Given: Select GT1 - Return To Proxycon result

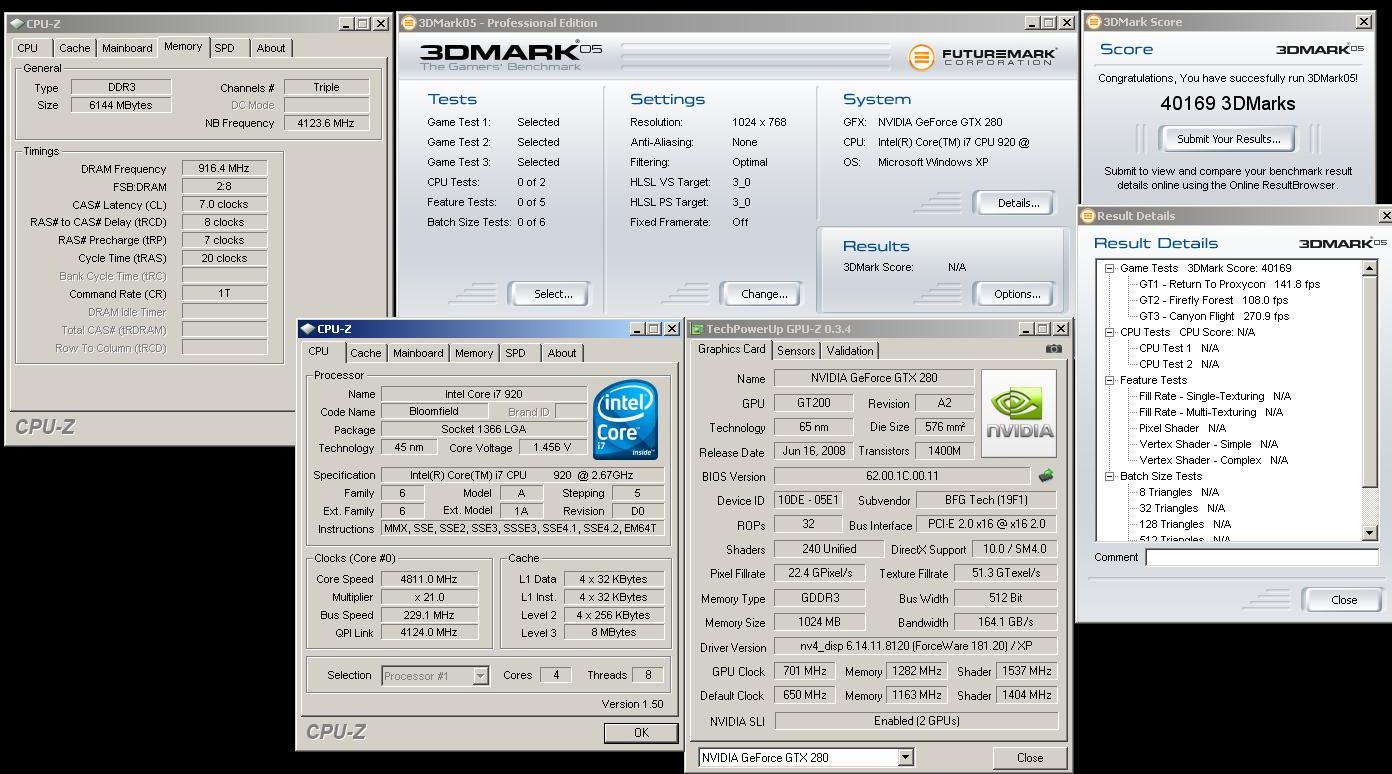Looking at the screenshot, I should [1229, 284].
